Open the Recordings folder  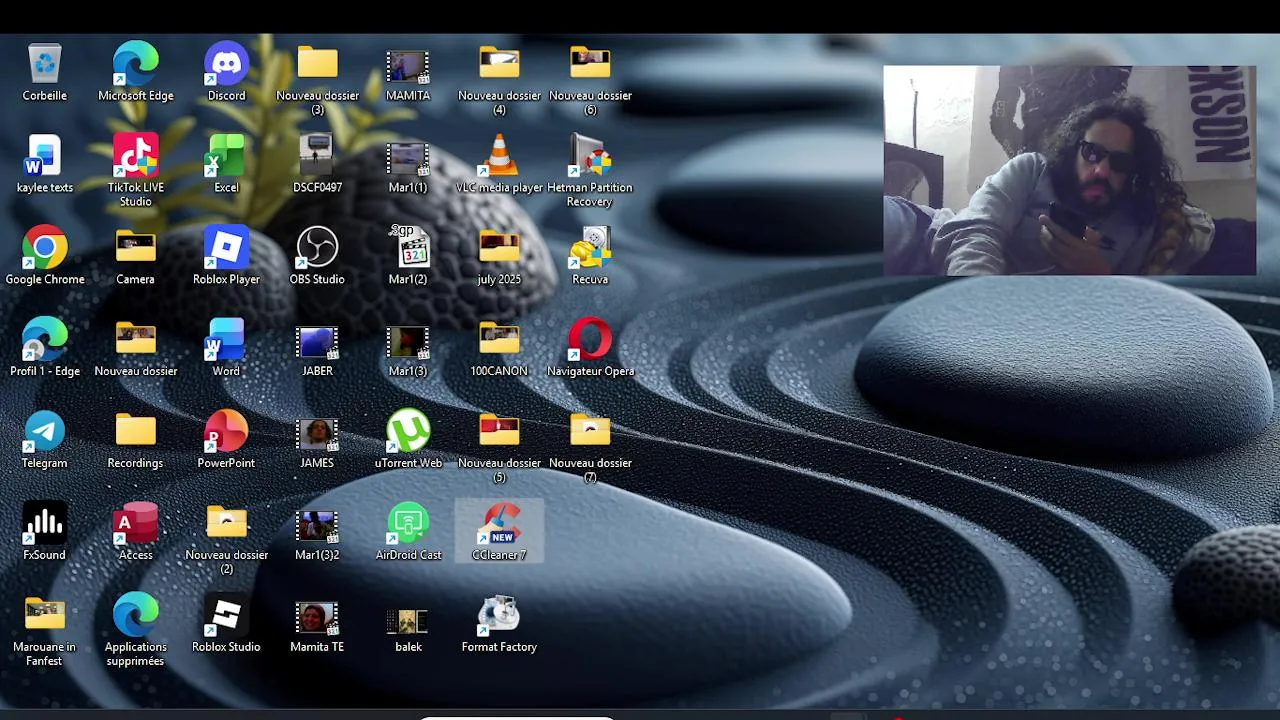pyautogui.click(x=135, y=431)
